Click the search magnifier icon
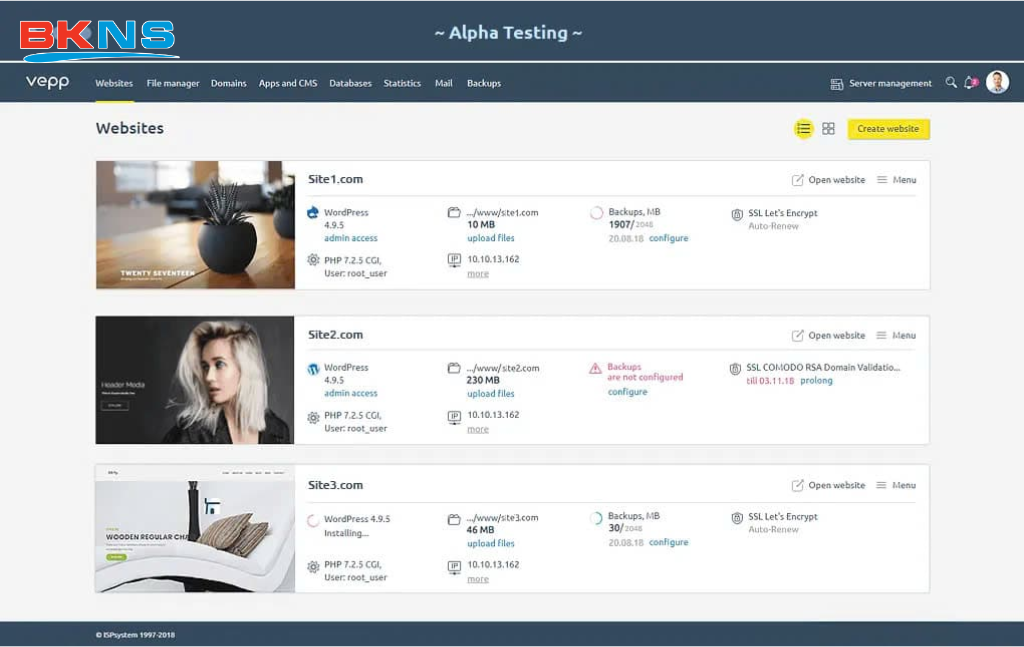Screen dimensions: 1024x647 (951, 83)
